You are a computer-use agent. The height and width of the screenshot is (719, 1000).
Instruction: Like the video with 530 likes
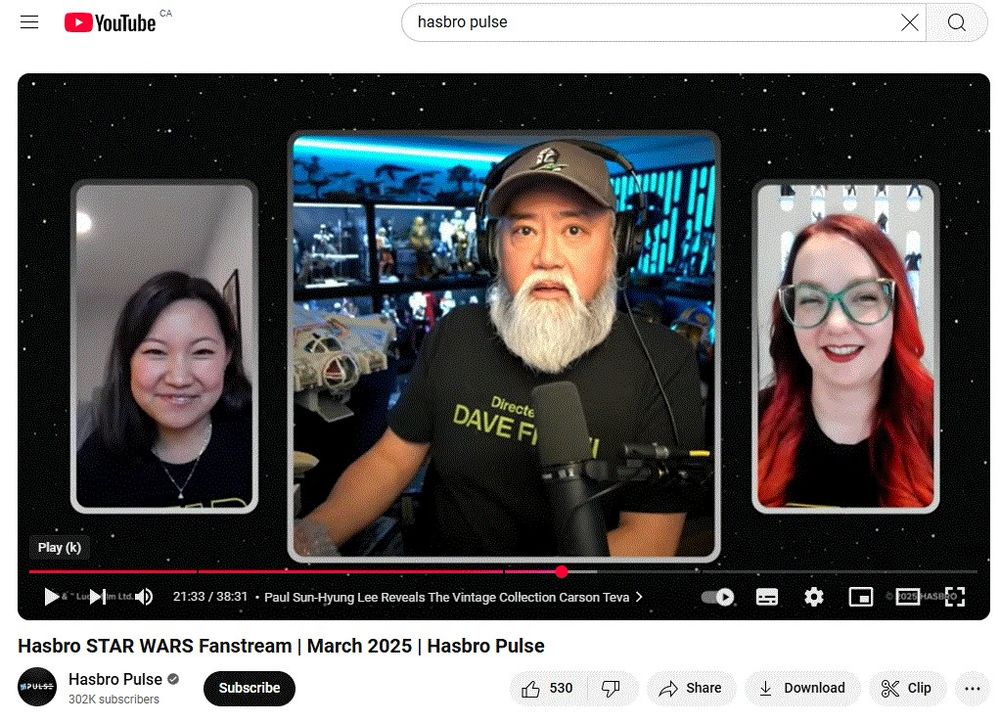pyautogui.click(x=547, y=688)
